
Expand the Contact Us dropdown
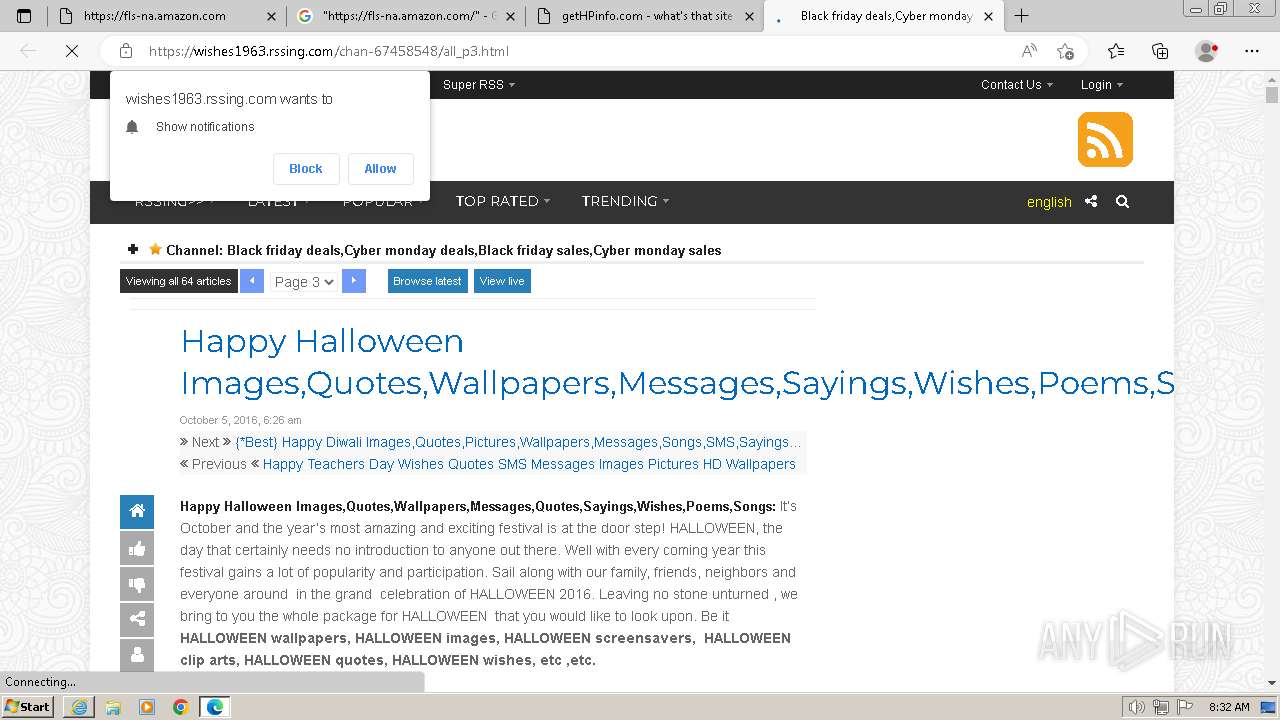[1016, 85]
